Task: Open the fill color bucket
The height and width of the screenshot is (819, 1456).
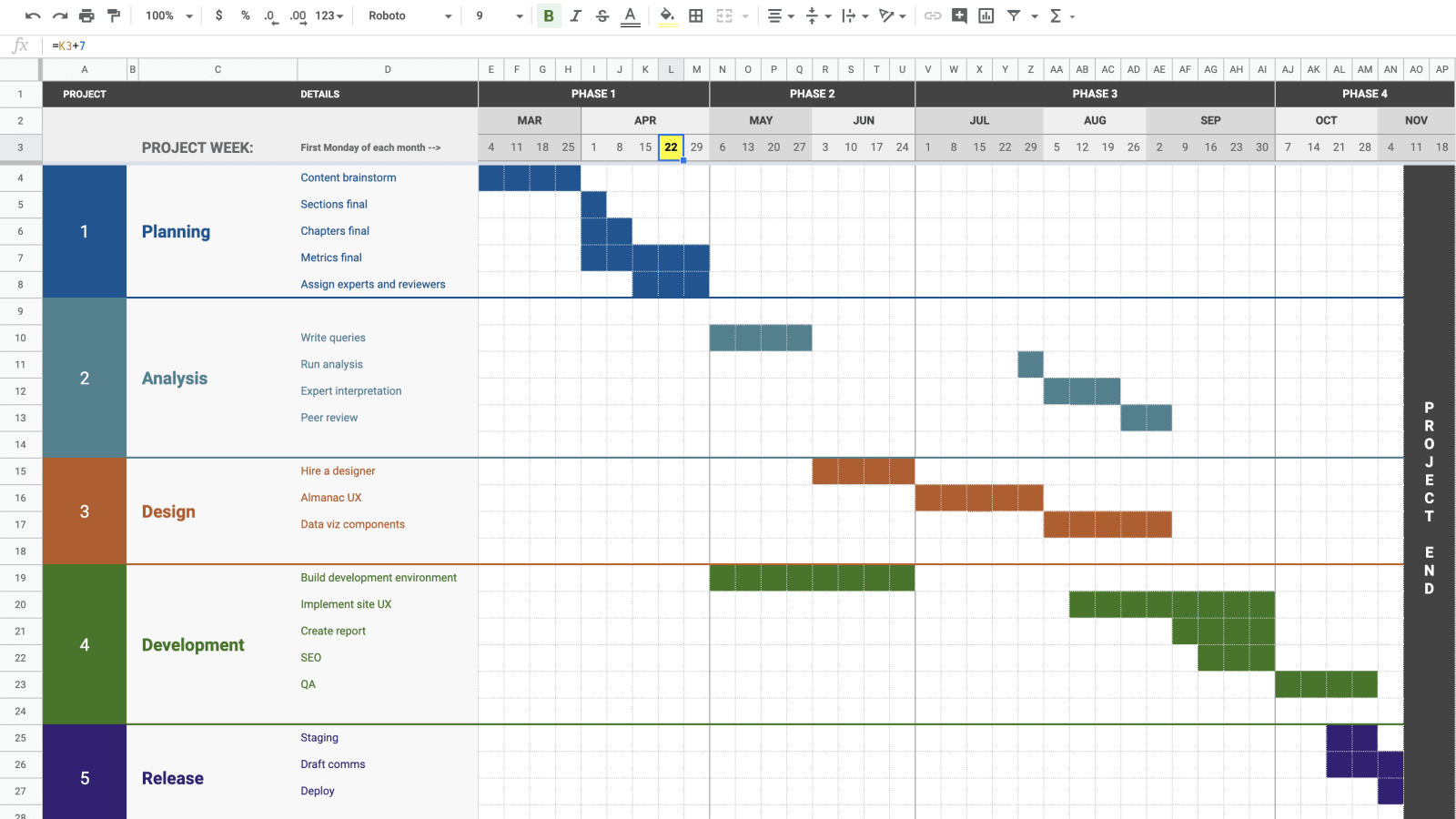Action: coord(667,15)
